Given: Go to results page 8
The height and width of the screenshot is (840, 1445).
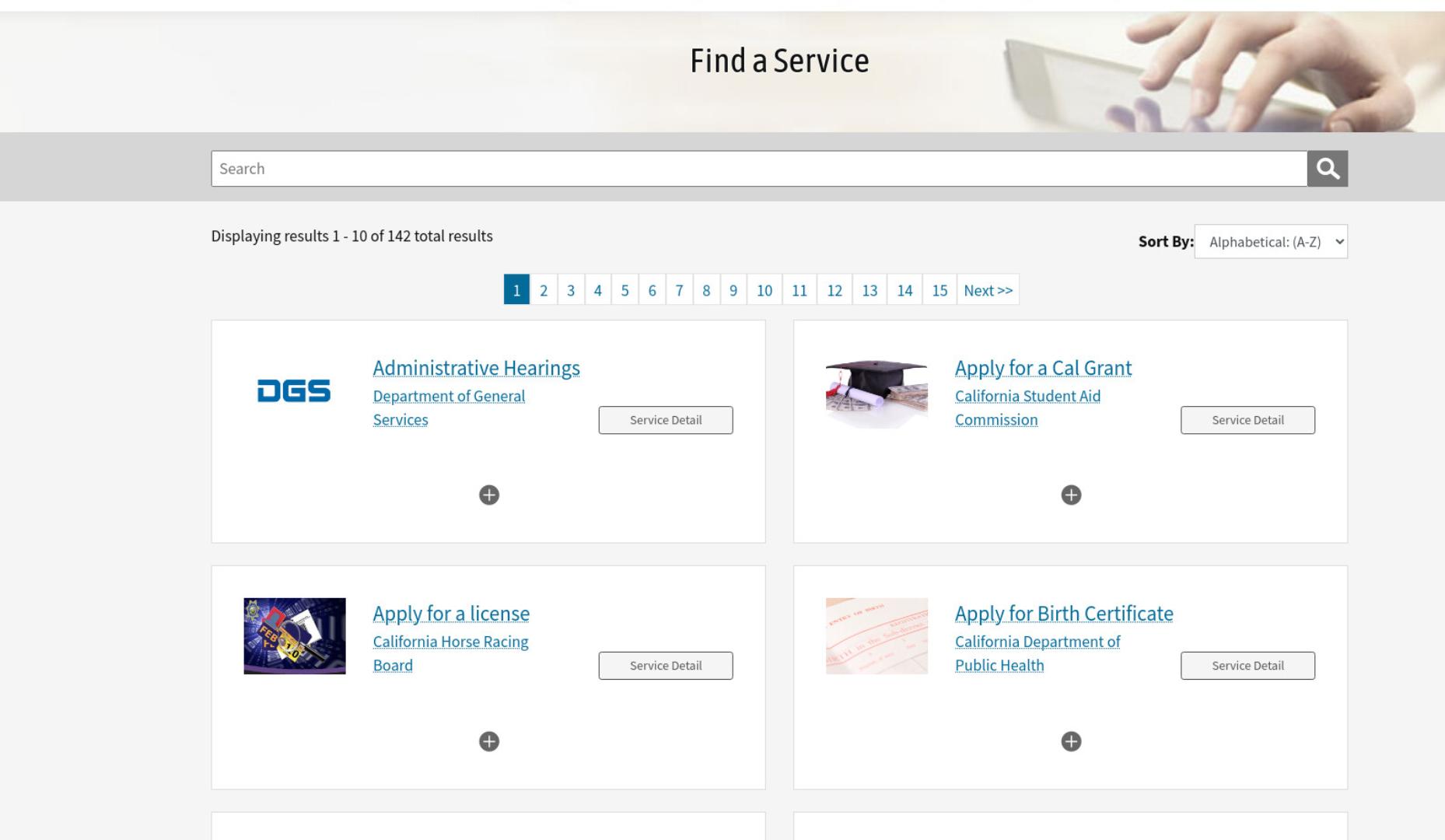Looking at the screenshot, I should (x=706, y=290).
